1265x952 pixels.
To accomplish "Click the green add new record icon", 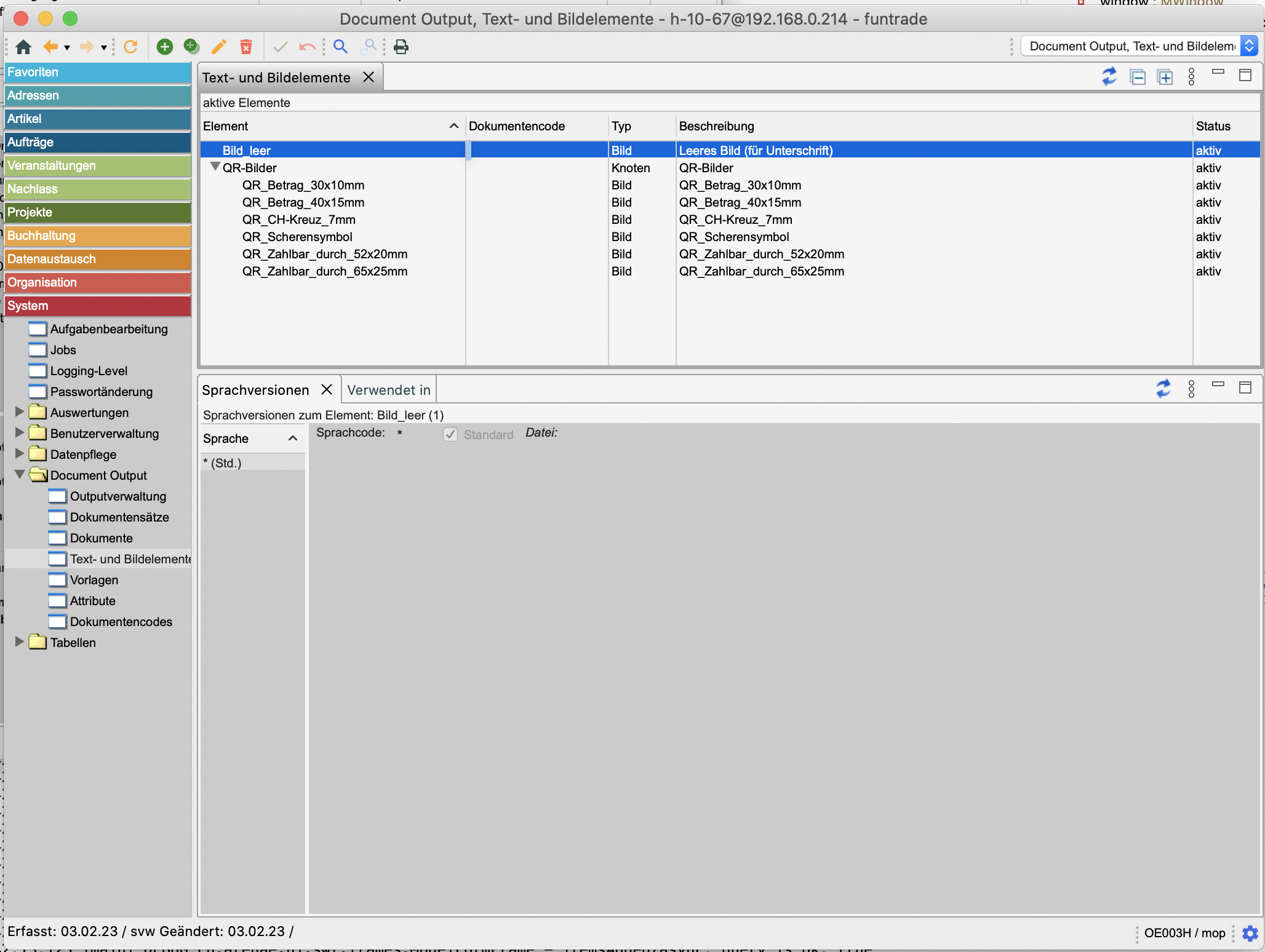I will pos(164,47).
